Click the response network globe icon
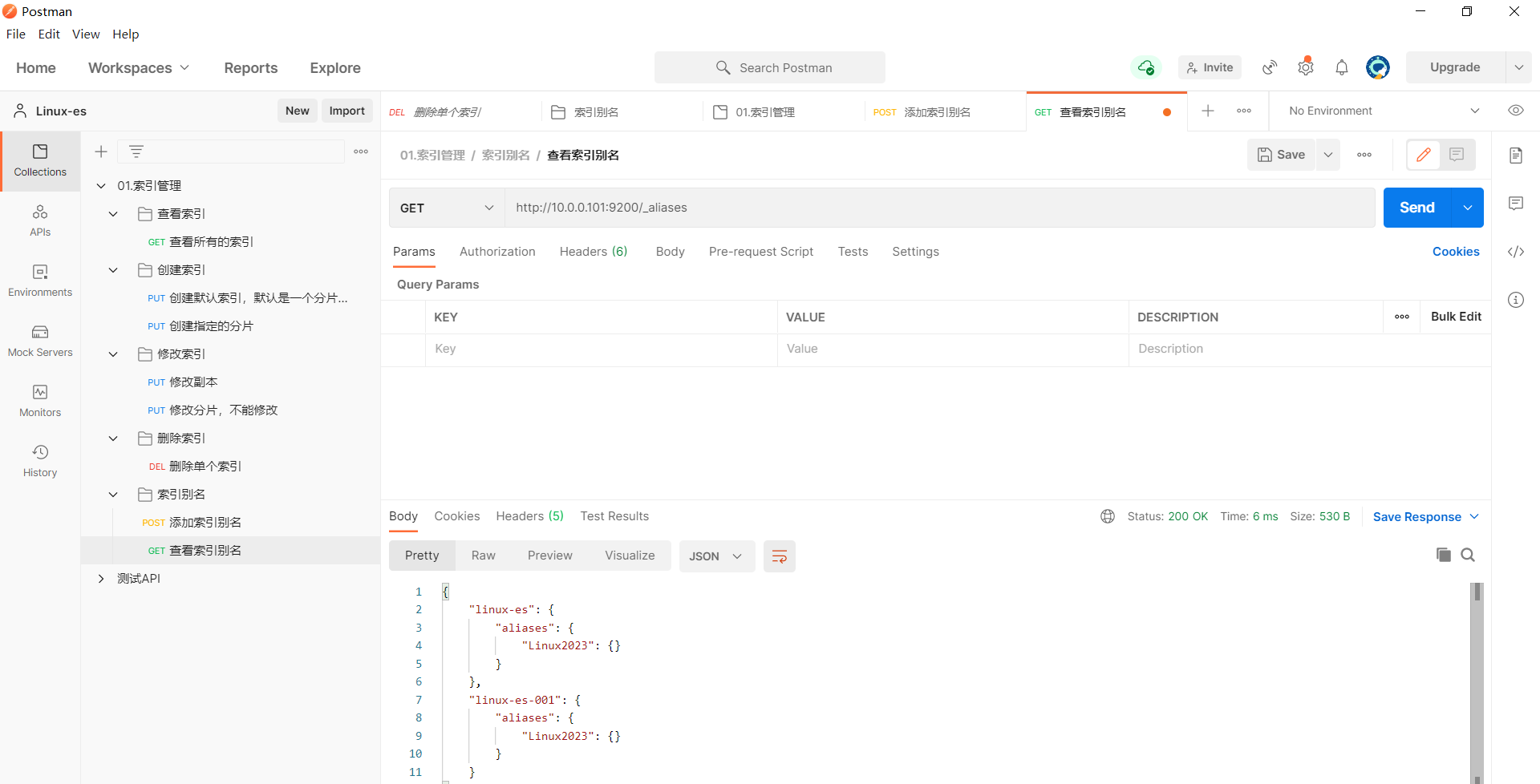 [x=1108, y=516]
